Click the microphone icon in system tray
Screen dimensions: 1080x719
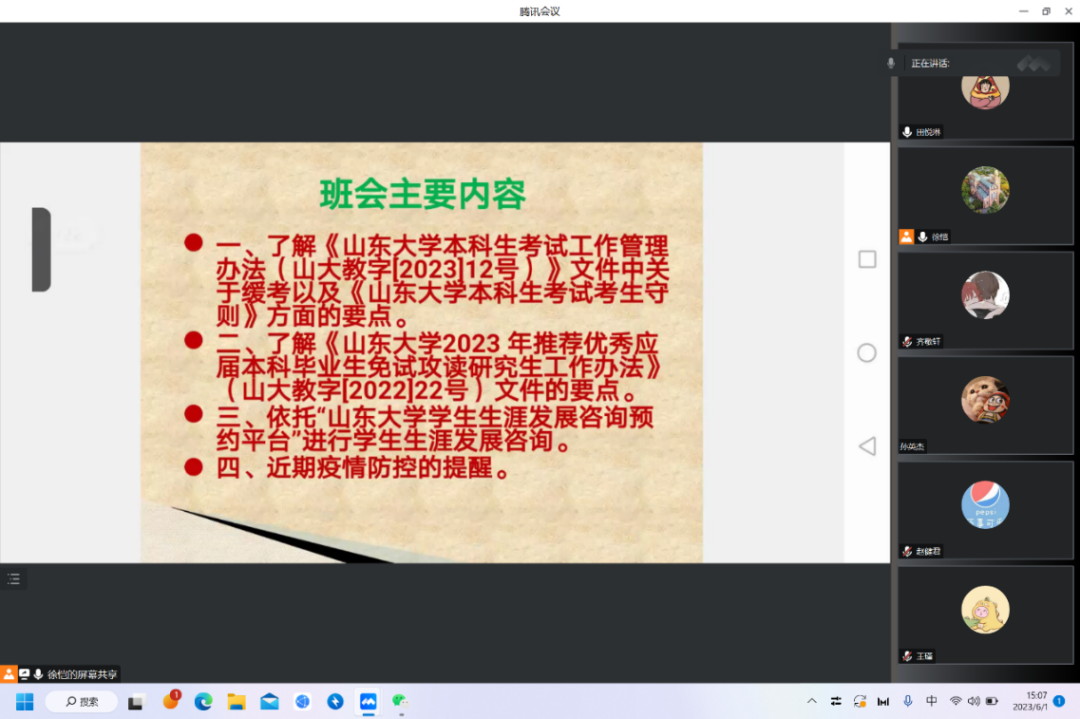(x=908, y=701)
